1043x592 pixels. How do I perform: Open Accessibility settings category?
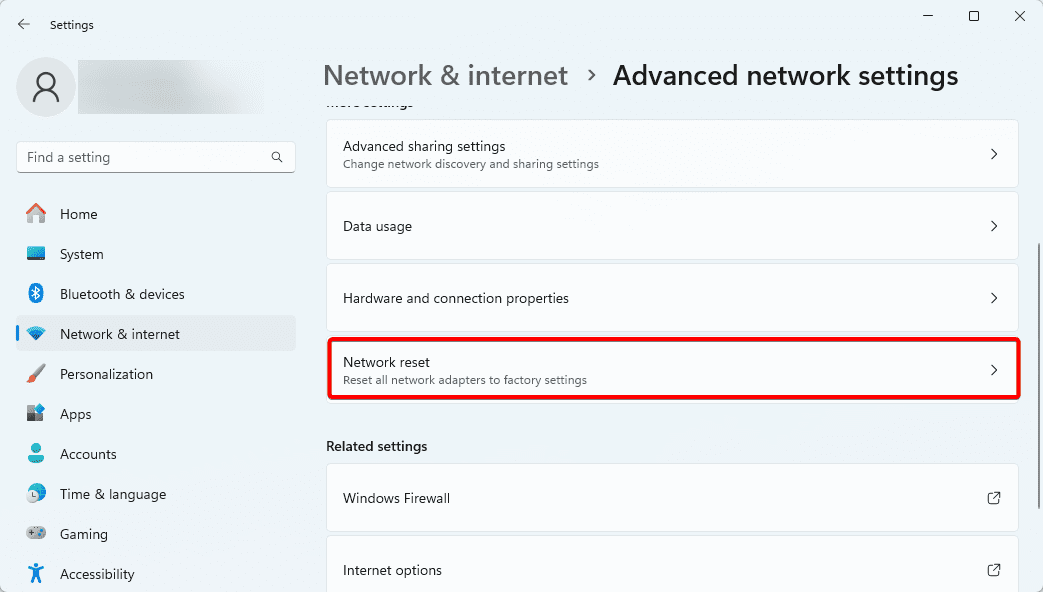point(156,573)
